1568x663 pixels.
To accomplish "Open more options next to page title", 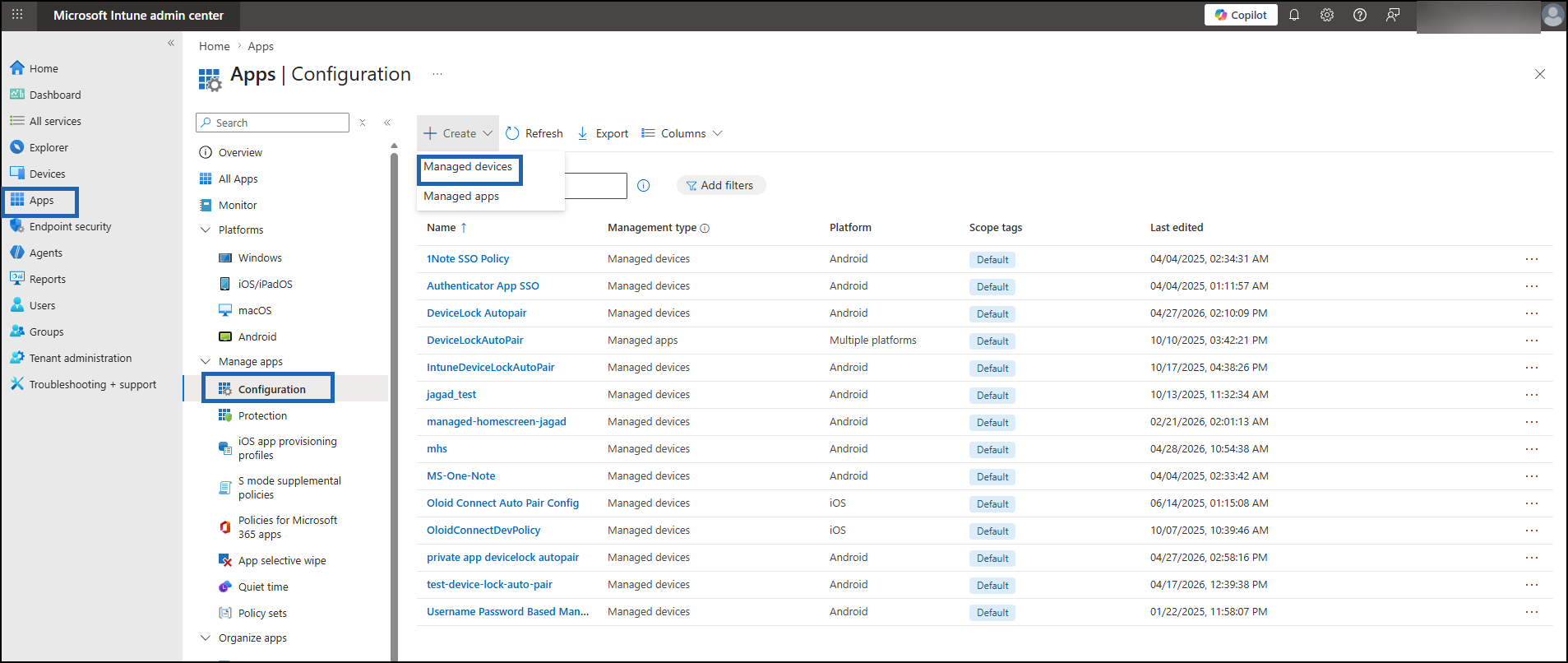I will pos(437,74).
